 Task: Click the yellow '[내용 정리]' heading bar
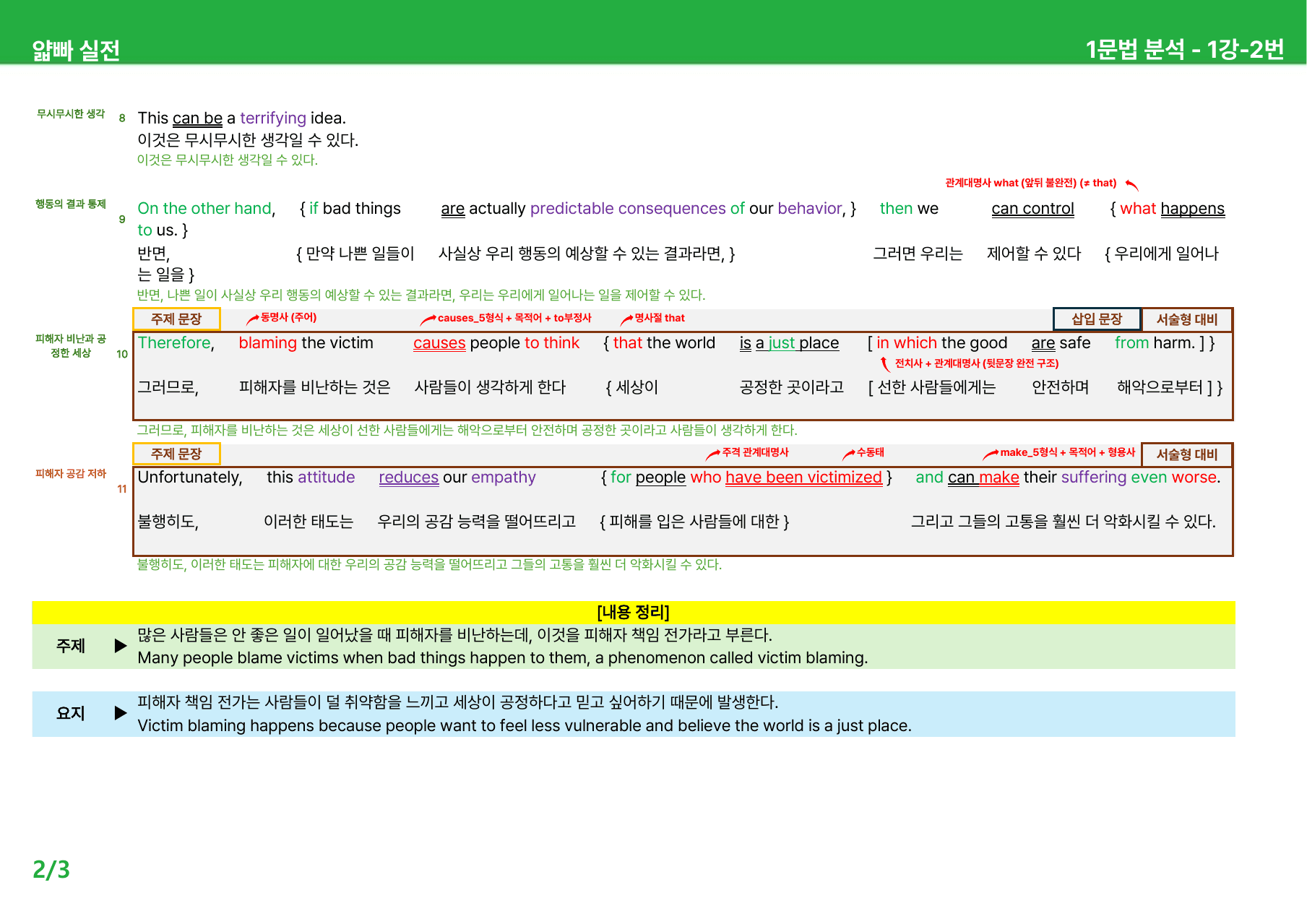634,612
